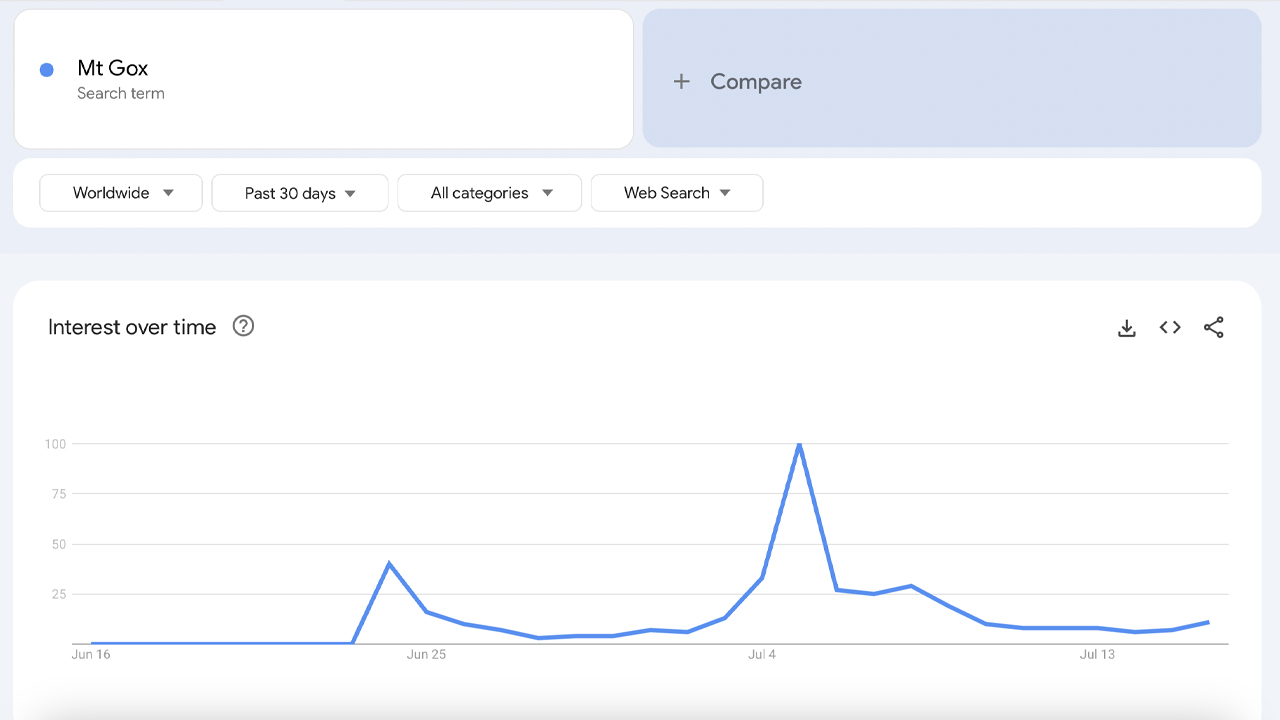This screenshot has width=1280, height=720.
Task: Share the Interest over time chart
Action: point(1213,327)
